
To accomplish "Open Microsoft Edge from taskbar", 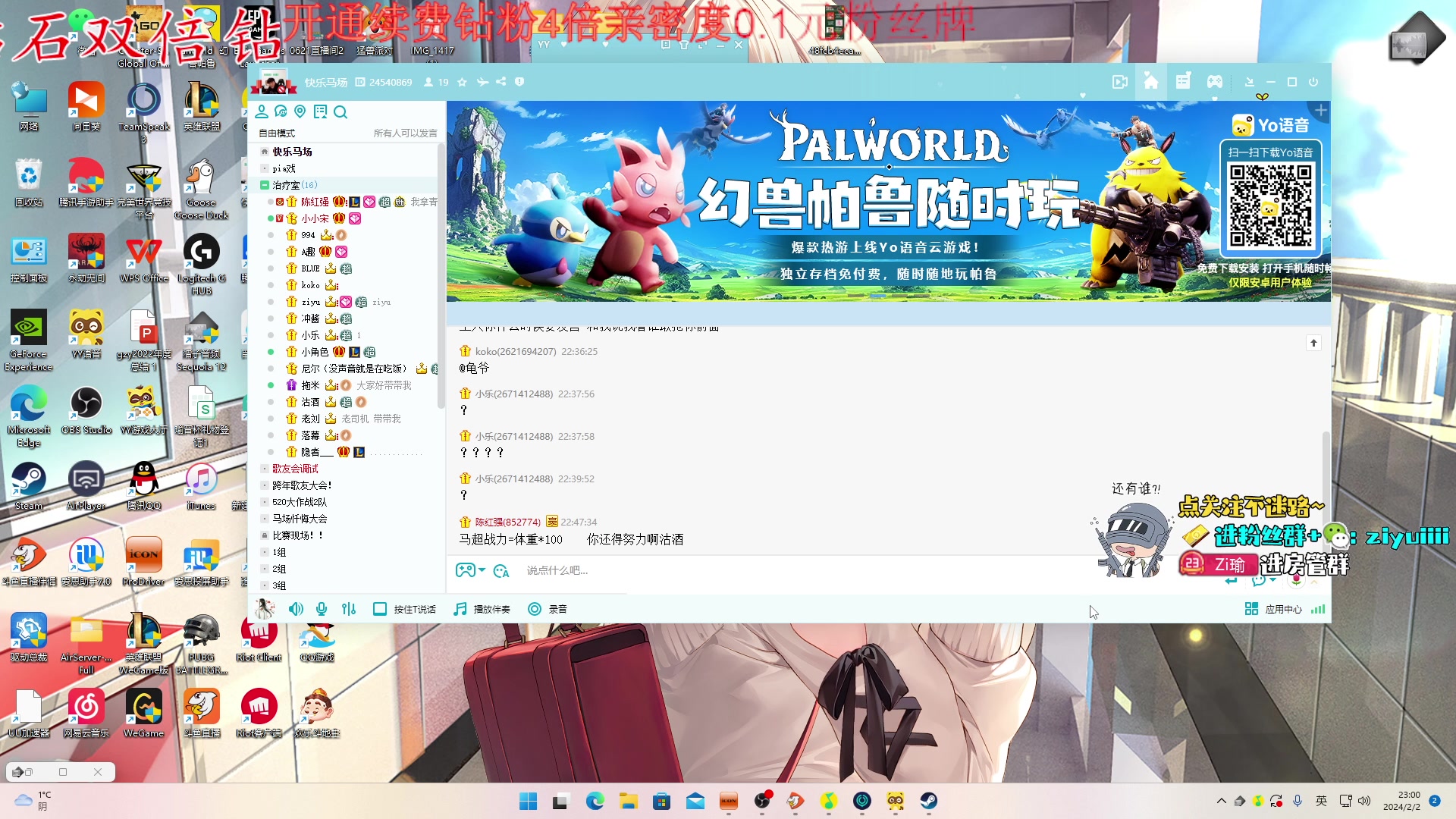I will click(595, 801).
